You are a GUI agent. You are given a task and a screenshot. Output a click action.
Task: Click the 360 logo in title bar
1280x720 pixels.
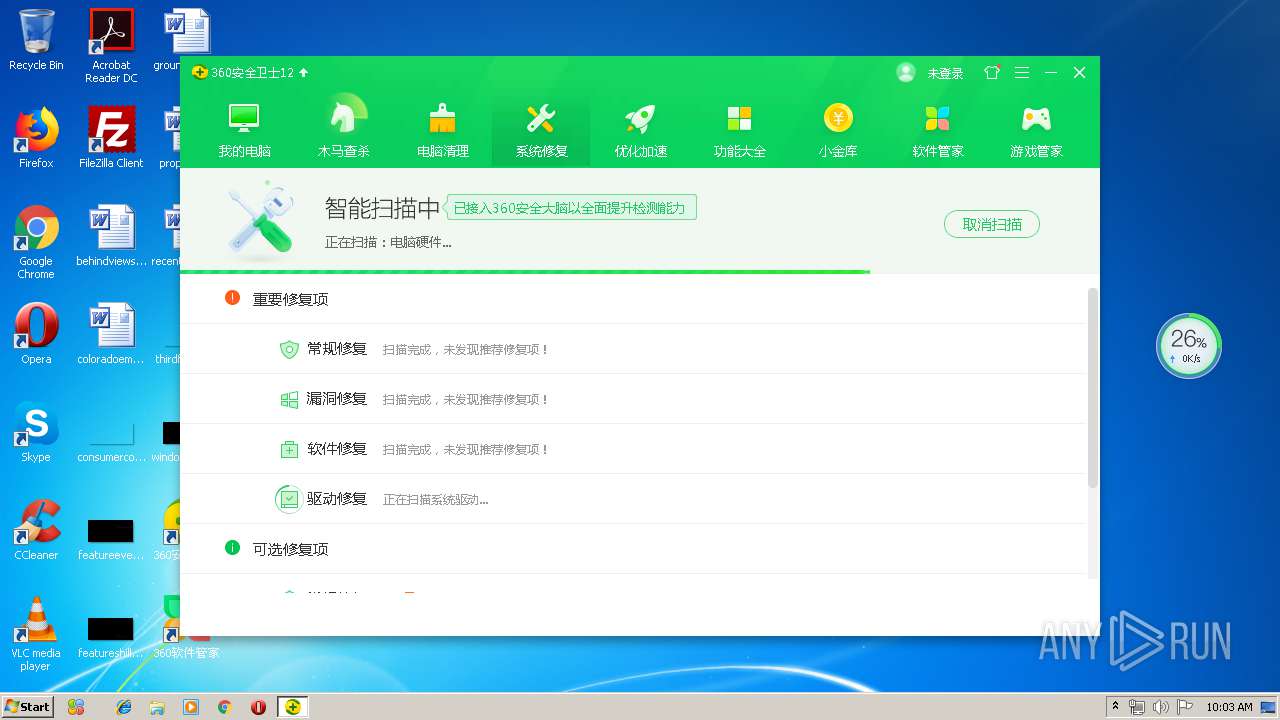tap(200, 72)
